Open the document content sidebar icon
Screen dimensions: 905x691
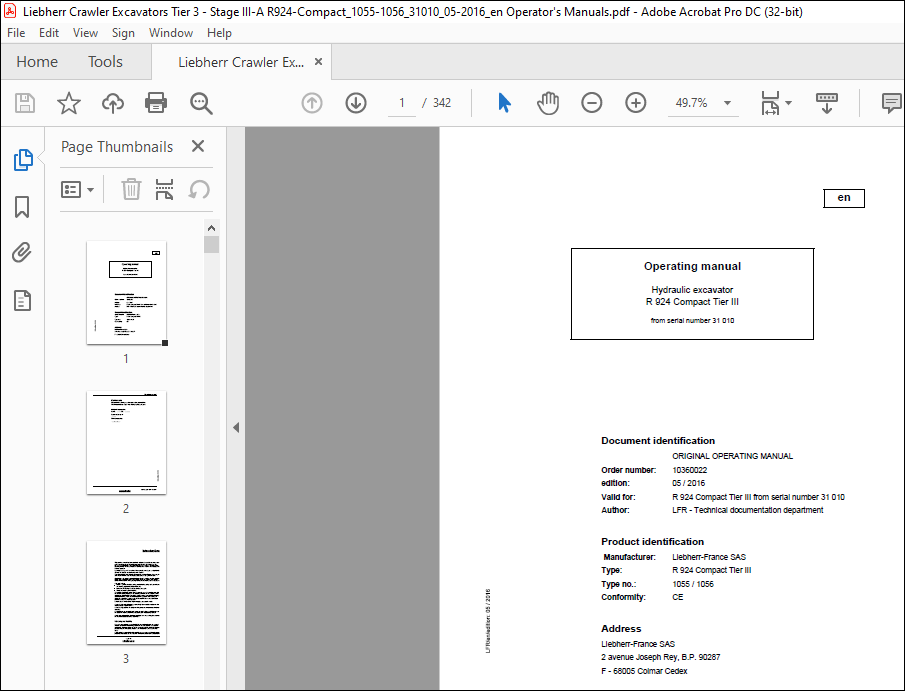coord(22,300)
